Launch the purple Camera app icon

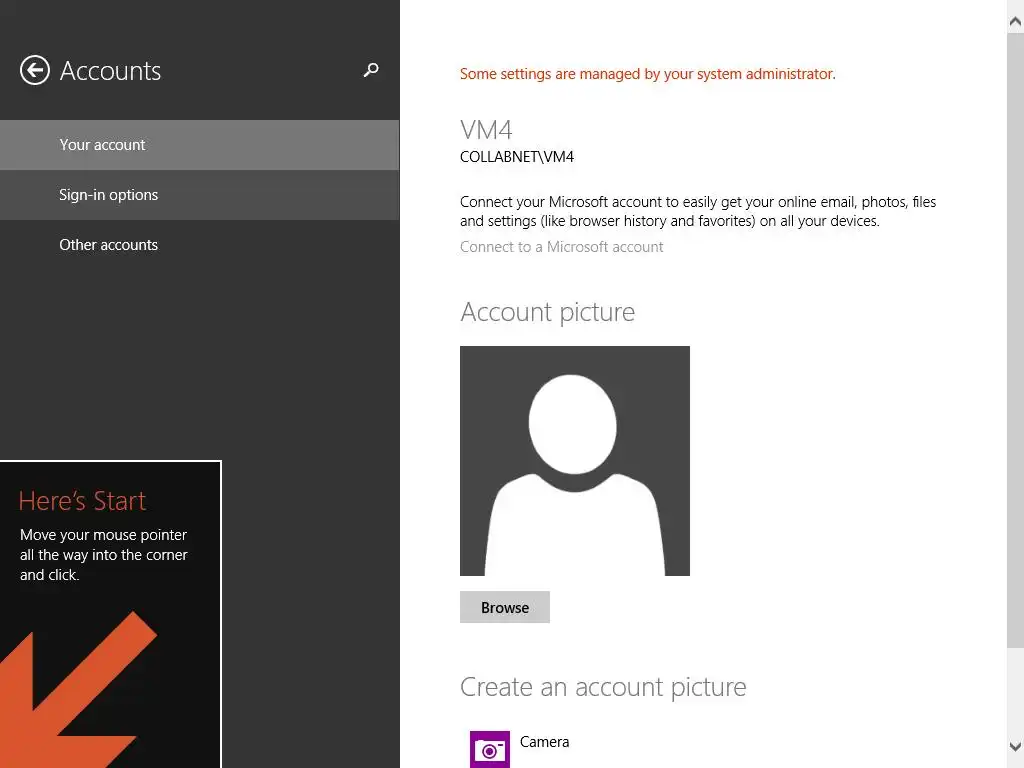click(490, 749)
